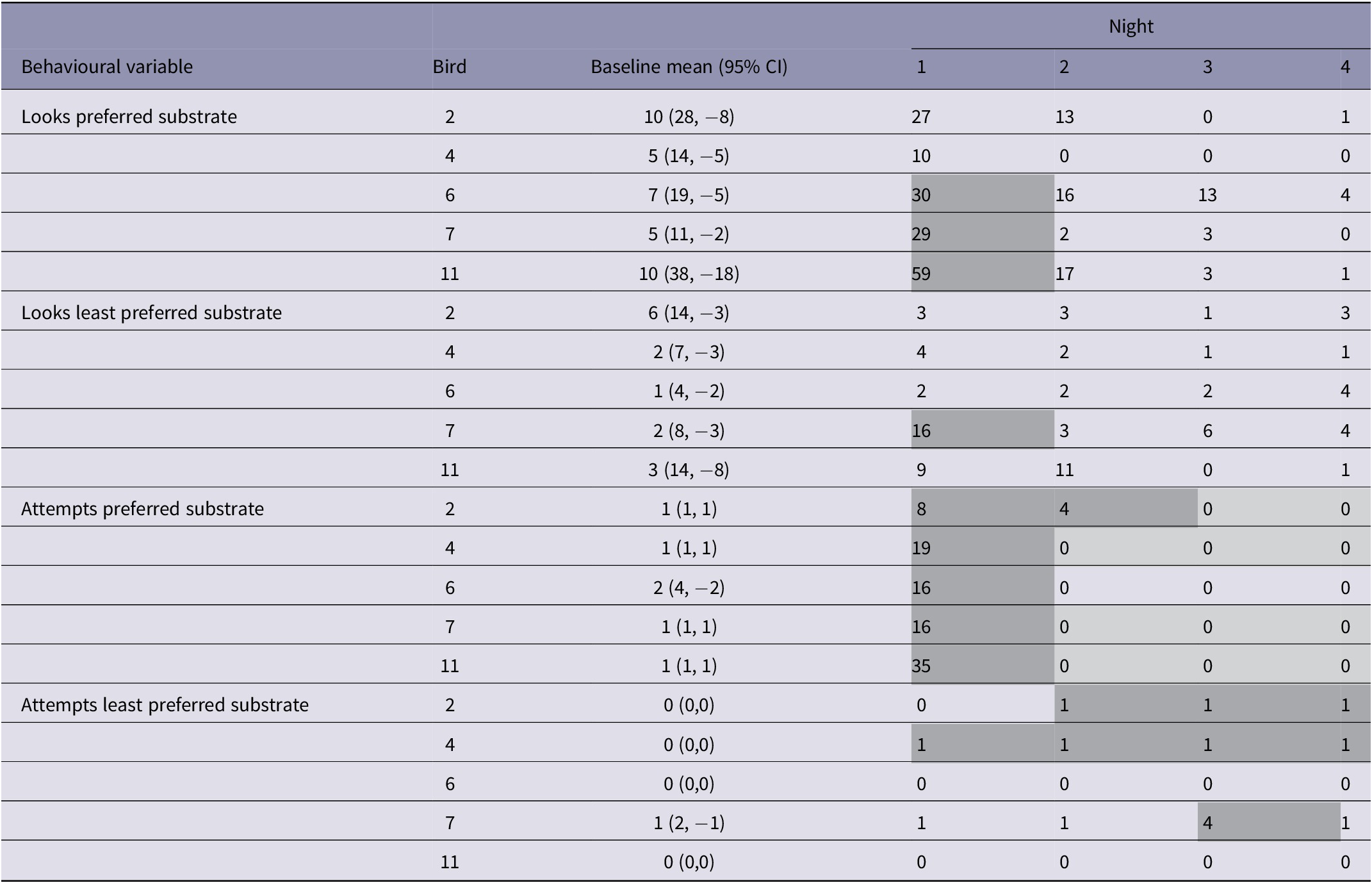The width and height of the screenshot is (1372, 883).
Task: Select the baseline cell "10 (28, −8)"
Action: click(x=689, y=117)
